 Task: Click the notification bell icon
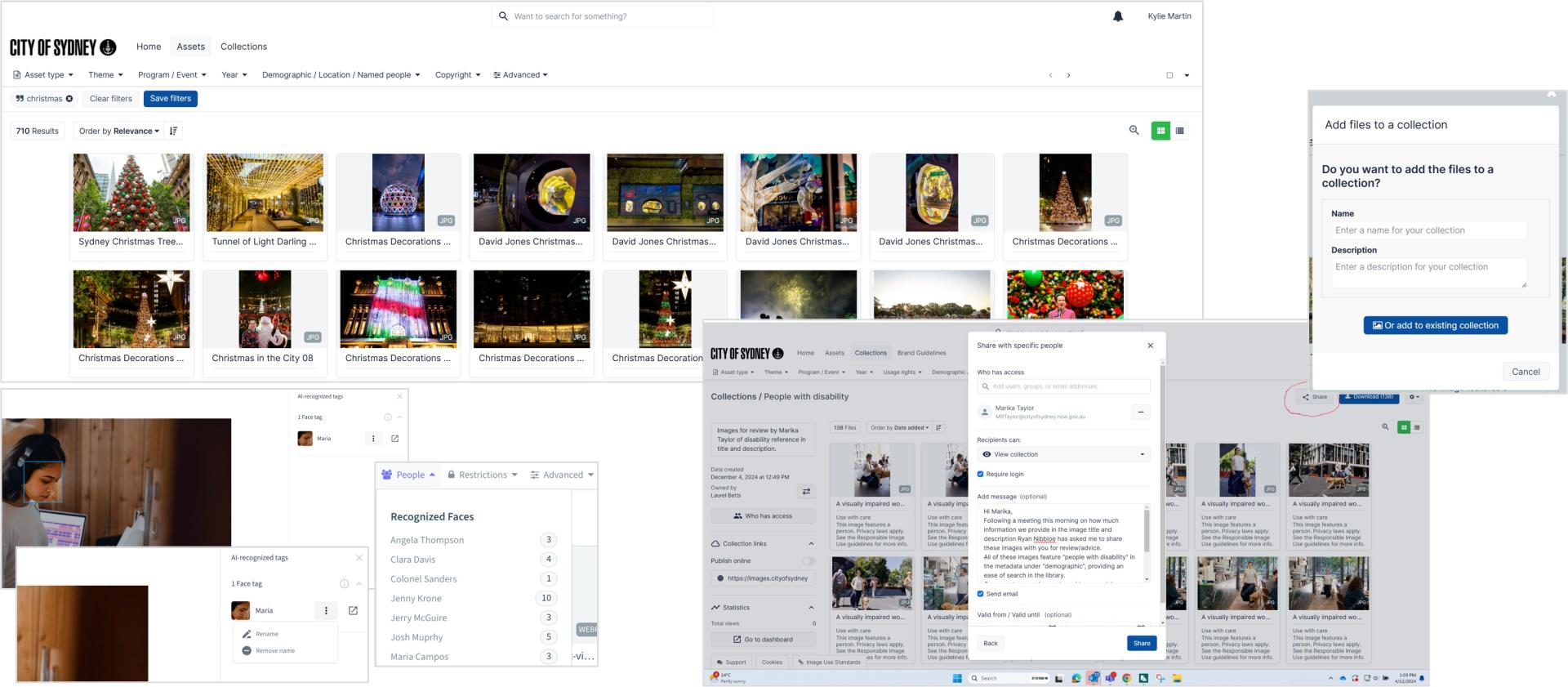pyautogui.click(x=1118, y=16)
